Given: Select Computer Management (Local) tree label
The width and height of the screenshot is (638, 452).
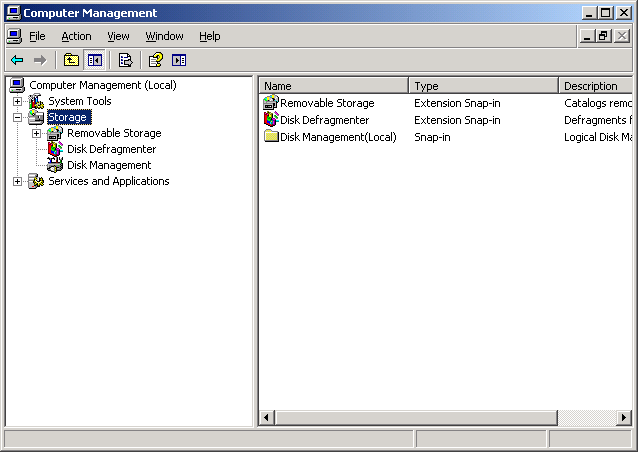Looking at the screenshot, I should (x=103, y=85).
